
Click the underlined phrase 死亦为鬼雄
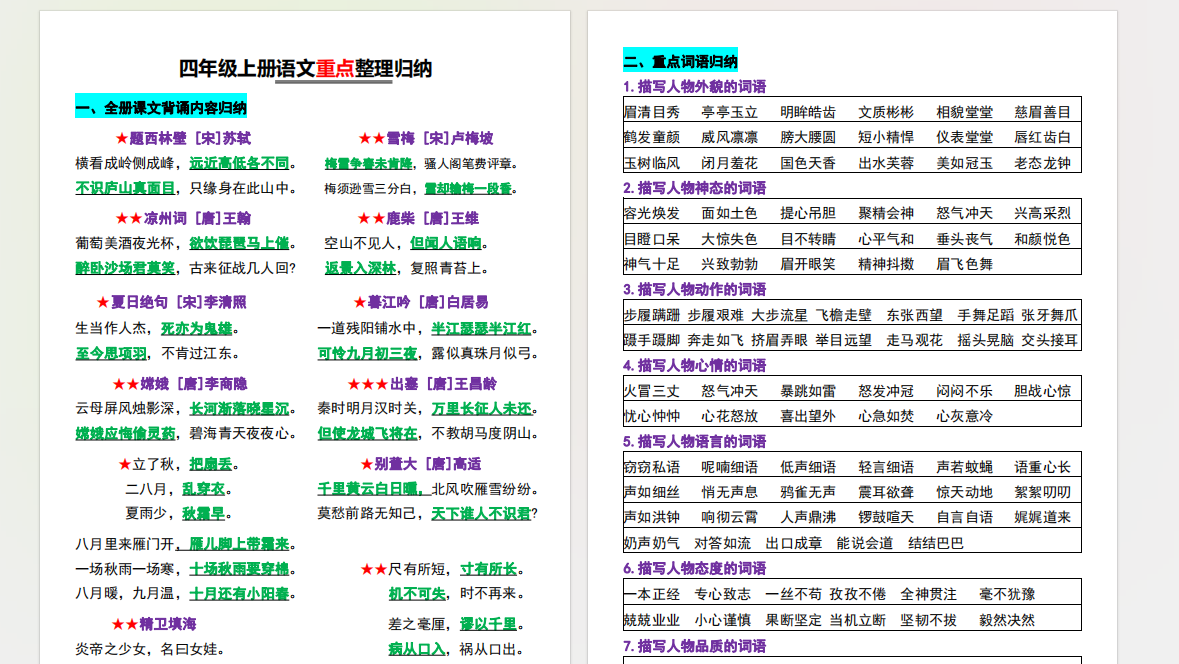pos(197,329)
